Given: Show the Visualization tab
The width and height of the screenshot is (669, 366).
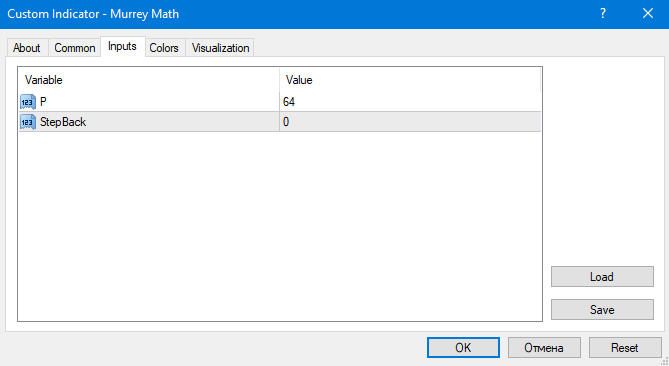Looking at the screenshot, I should [220, 48].
